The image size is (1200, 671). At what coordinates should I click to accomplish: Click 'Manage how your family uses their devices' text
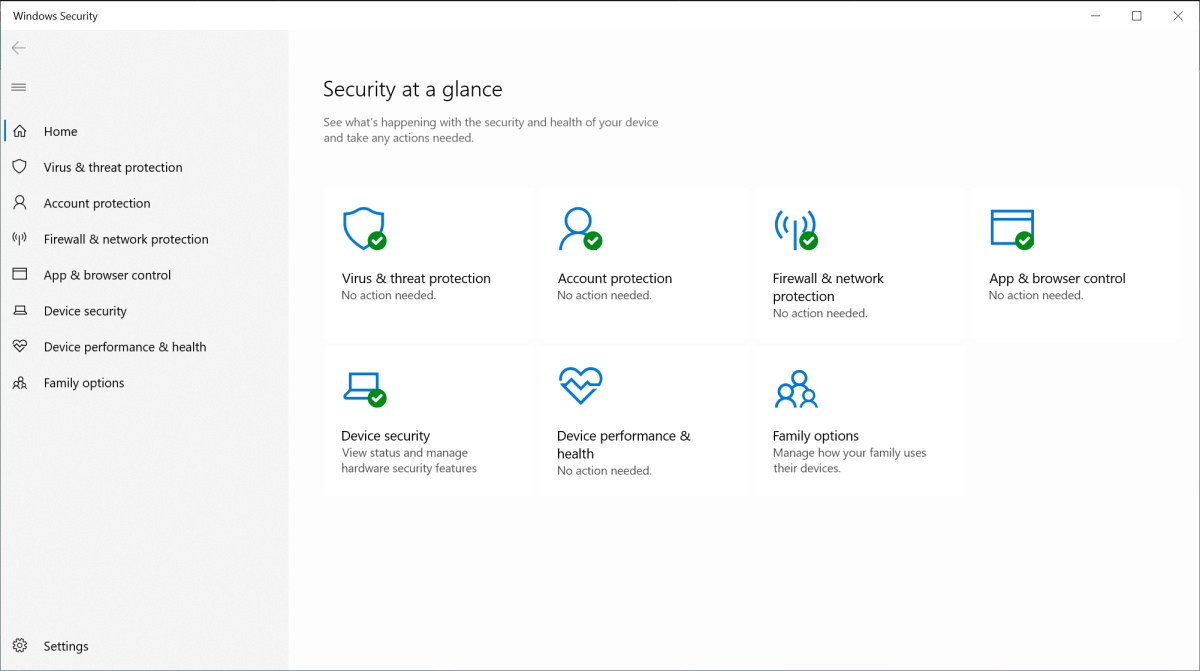[x=849, y=461]
